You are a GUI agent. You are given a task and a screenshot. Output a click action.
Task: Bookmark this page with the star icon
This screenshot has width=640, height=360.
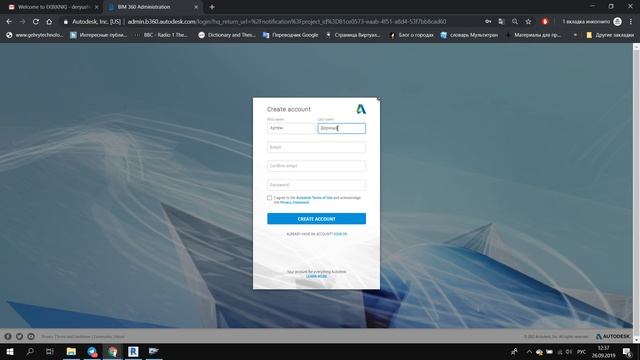pyautogui.click(x=528, y=22)
